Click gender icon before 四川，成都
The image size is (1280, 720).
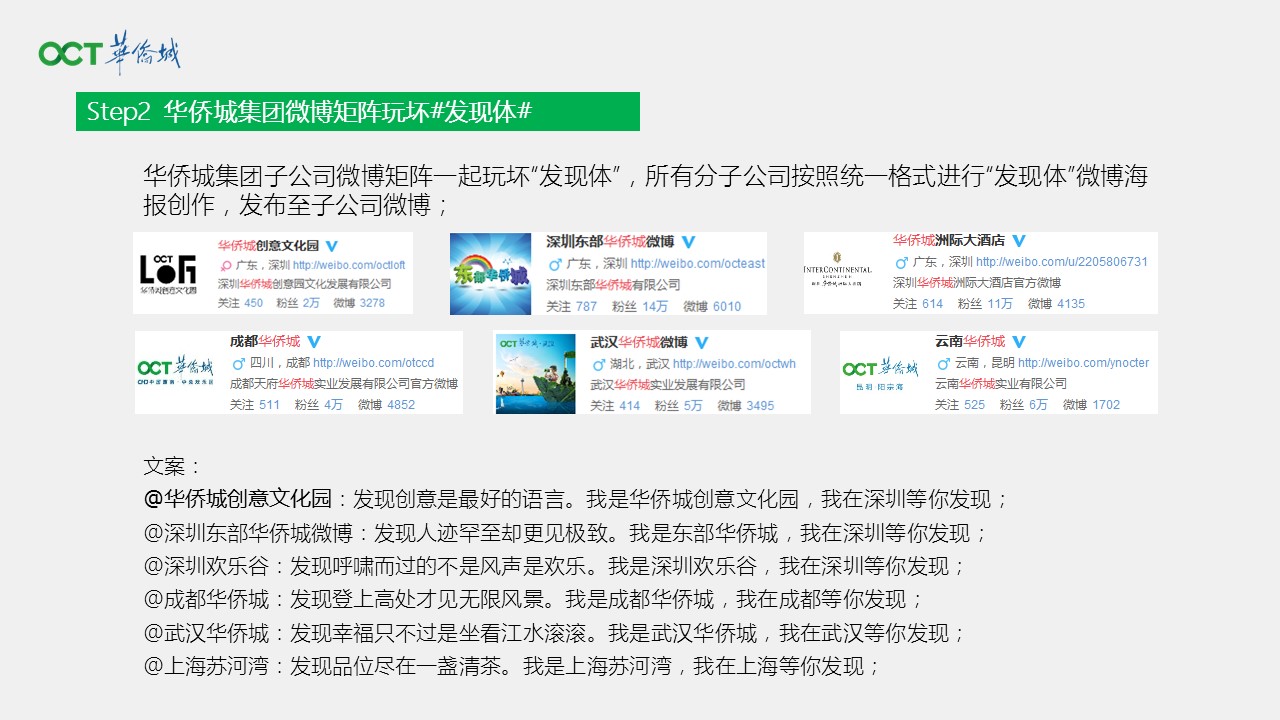(x=237, y=363)
